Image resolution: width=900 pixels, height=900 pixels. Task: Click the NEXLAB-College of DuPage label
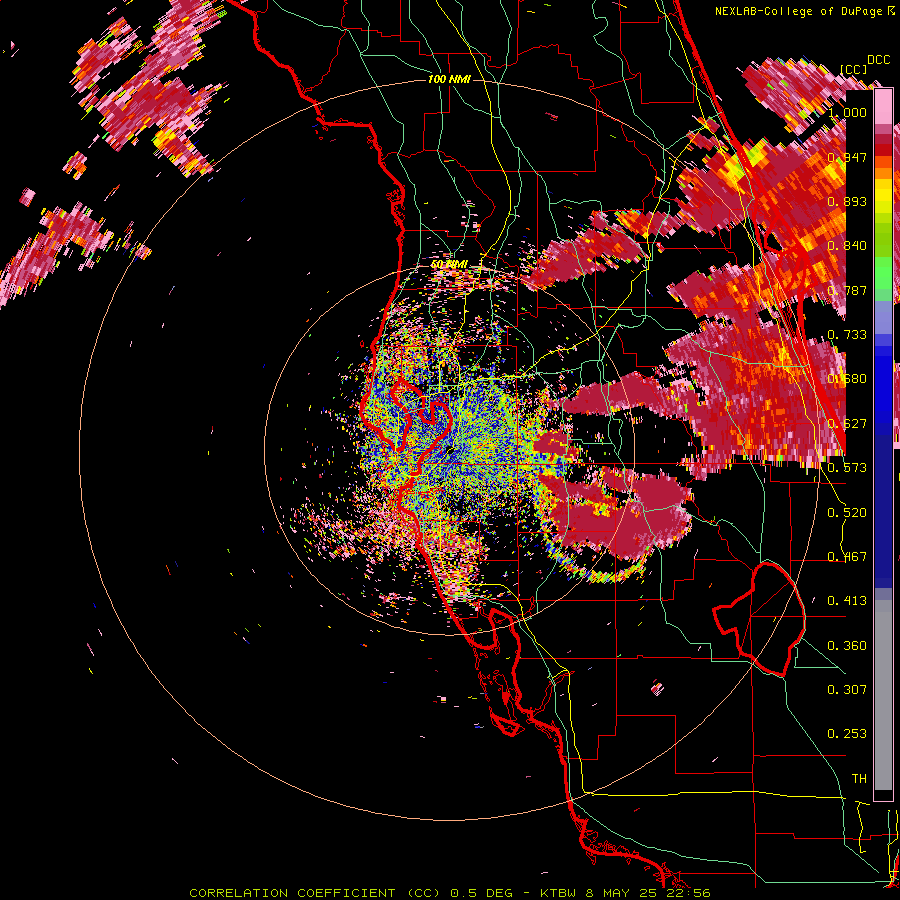799,11
